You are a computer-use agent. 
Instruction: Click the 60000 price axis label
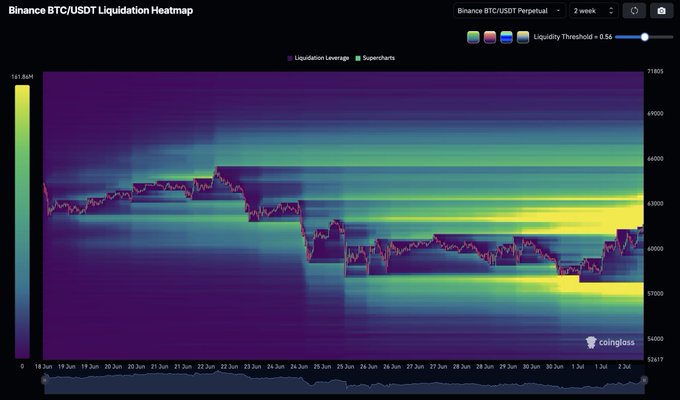[655, 249]
